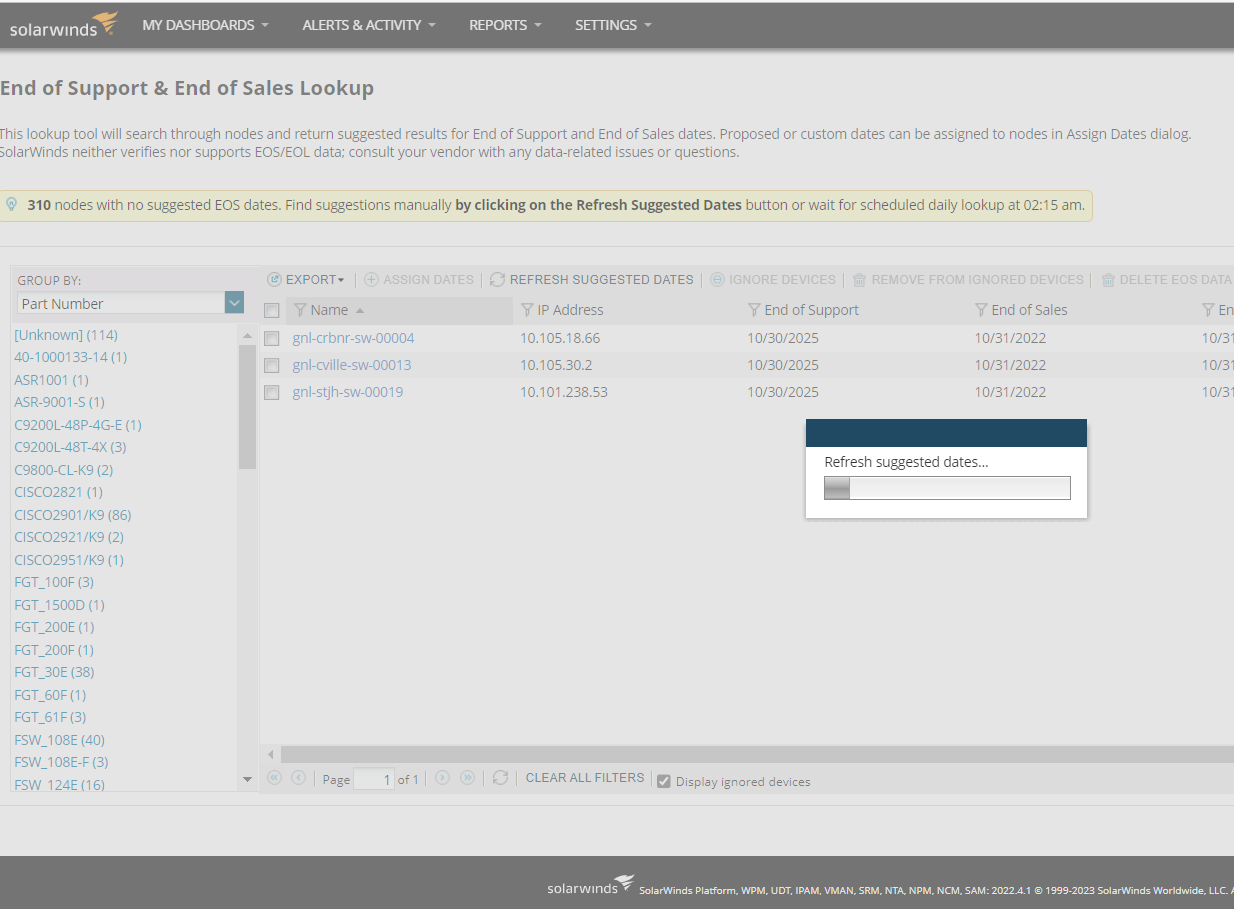Image resolution: width=1234 pixels, height=909 pixels.
Task: Click the group list scroll-up arrow
Action: (248, 335)
